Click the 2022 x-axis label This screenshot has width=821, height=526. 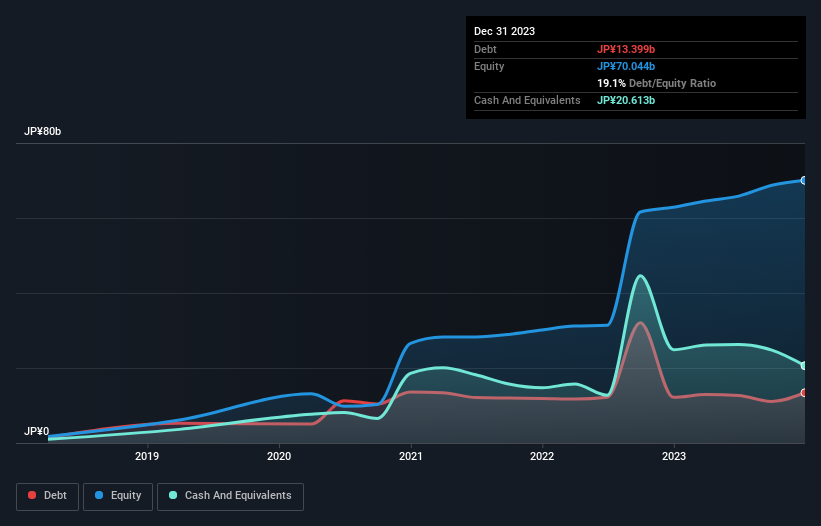click(542, 456)
